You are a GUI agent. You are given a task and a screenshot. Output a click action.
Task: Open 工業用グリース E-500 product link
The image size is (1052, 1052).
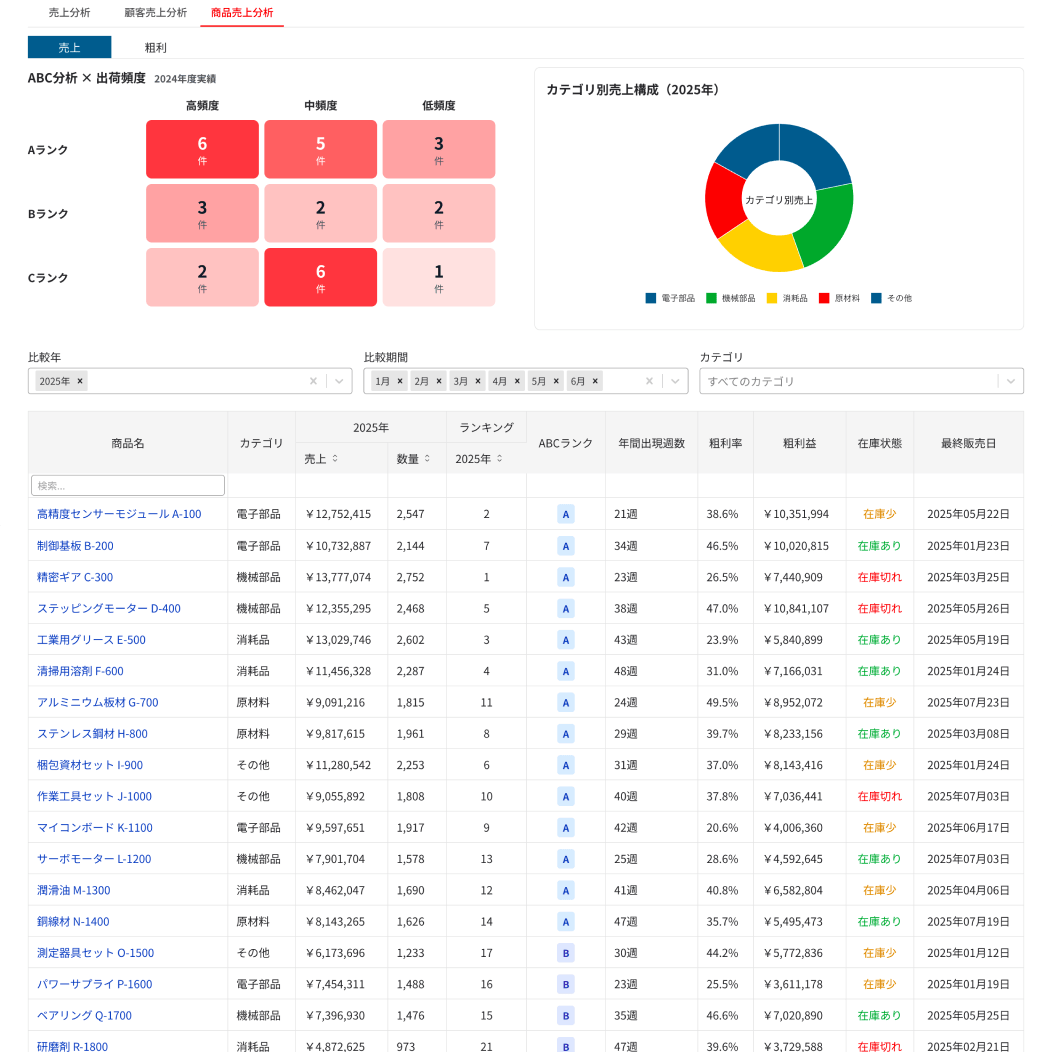91,639
